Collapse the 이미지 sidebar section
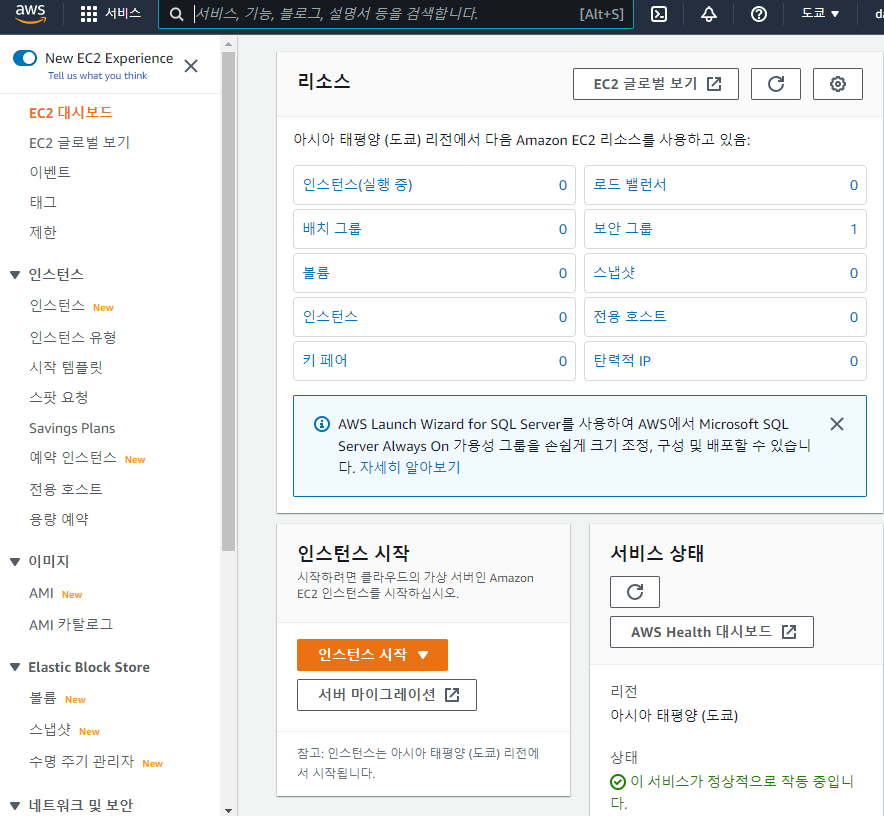 15,562
